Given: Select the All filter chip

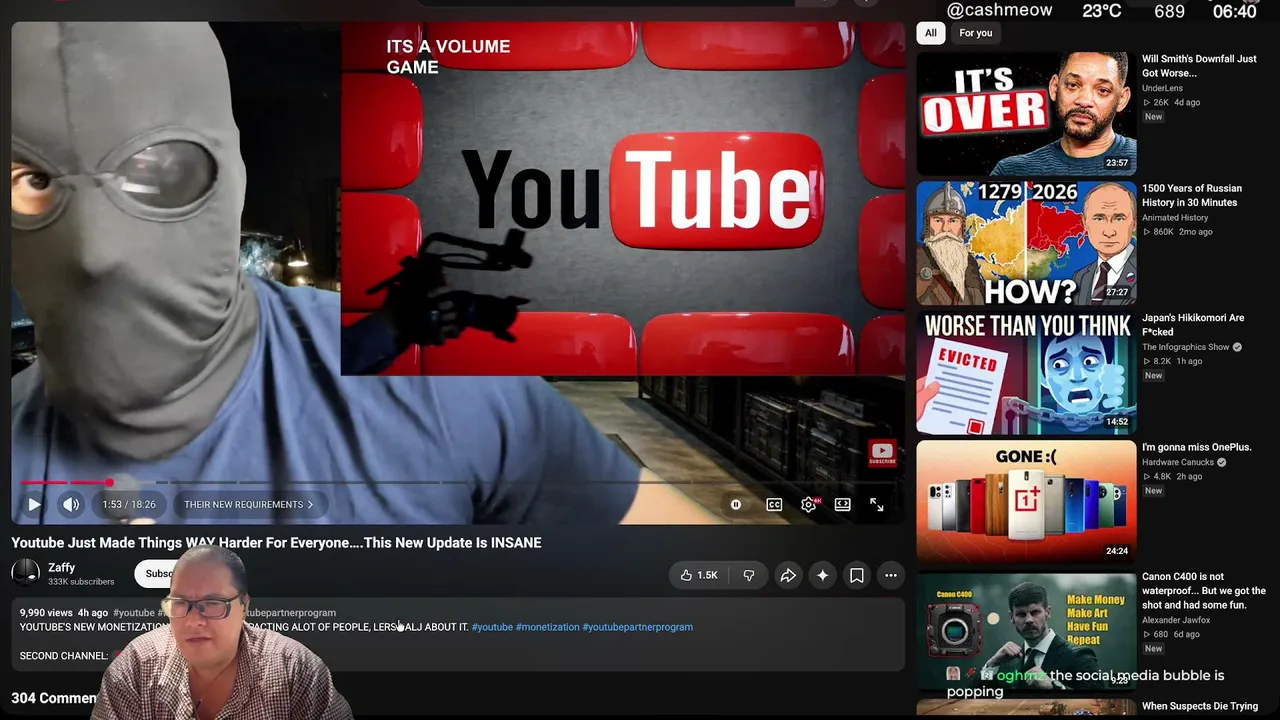Looking at the screenshot, I should point(931,33).
